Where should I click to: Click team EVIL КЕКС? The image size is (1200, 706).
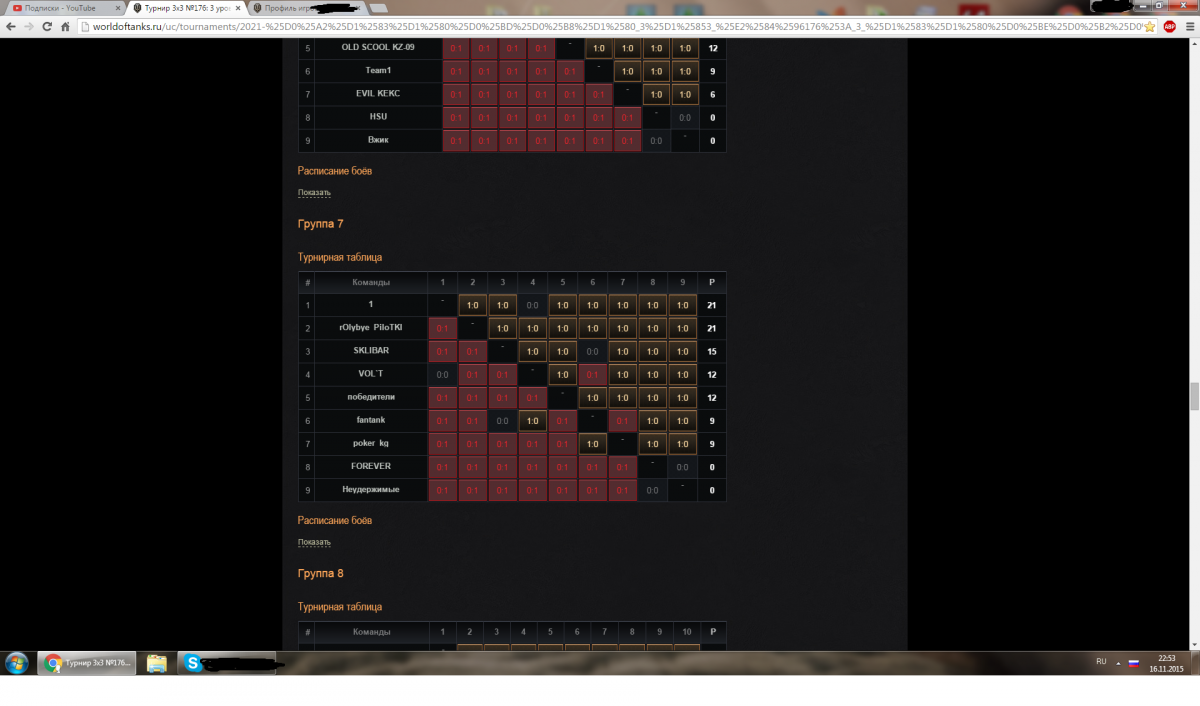378,94
